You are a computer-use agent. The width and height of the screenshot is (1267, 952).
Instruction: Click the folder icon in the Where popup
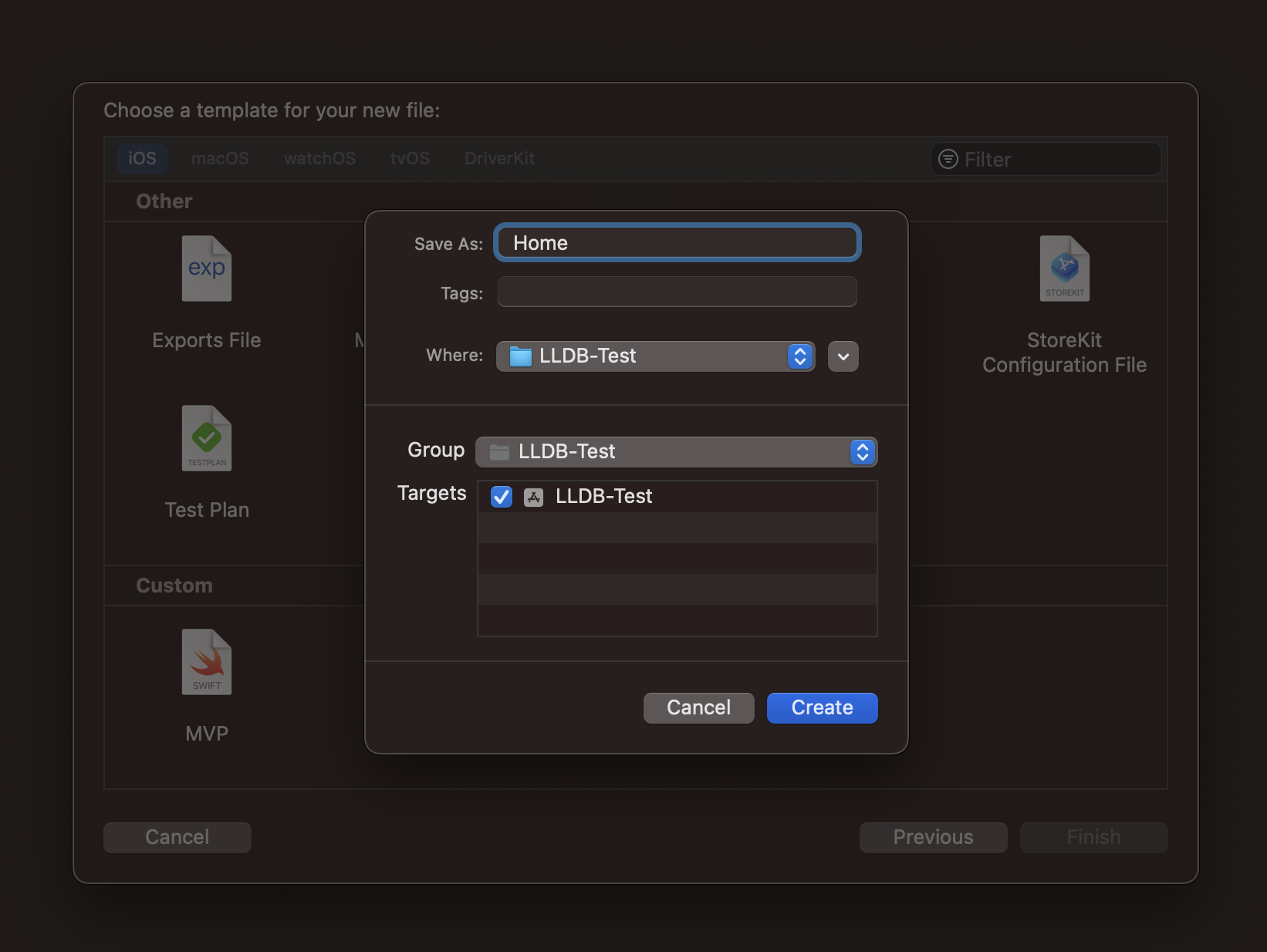[x=521, y=356]
